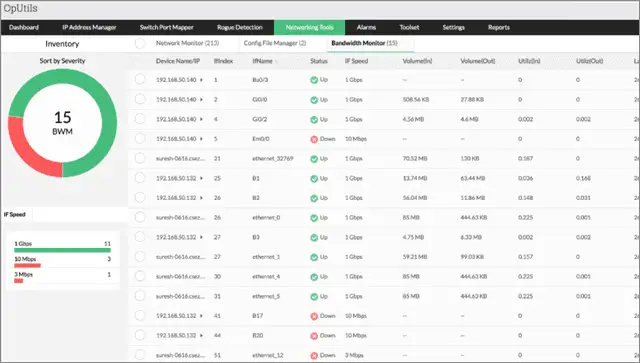This screenshot has width=640, height=363.
Task: Sort by Volume(In) column header
Action: point(417,61)
